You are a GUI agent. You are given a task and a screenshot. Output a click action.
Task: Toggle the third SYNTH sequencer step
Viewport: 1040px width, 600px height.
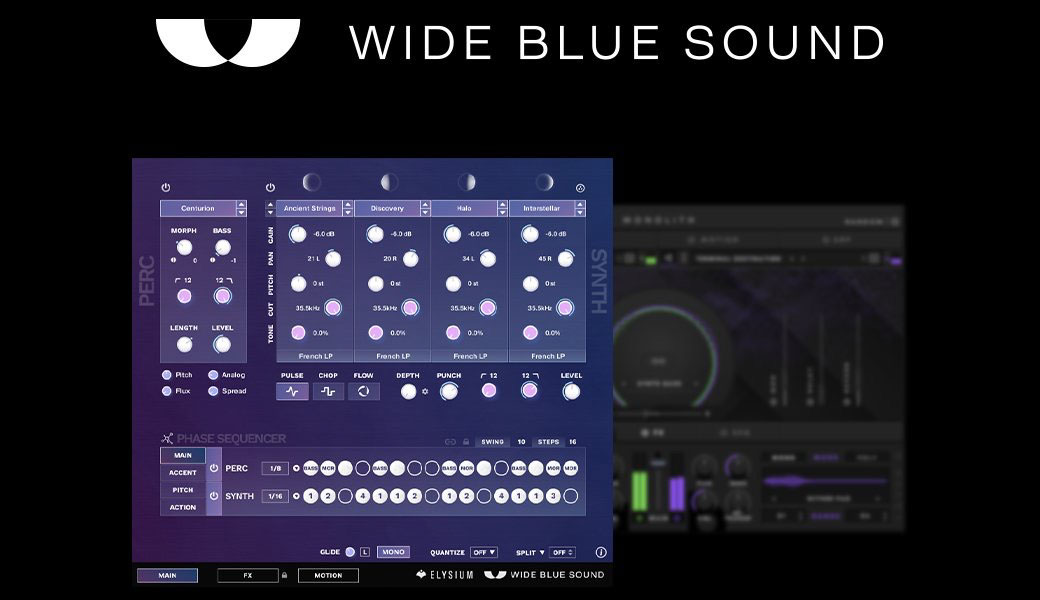click(x=345, y=496)
